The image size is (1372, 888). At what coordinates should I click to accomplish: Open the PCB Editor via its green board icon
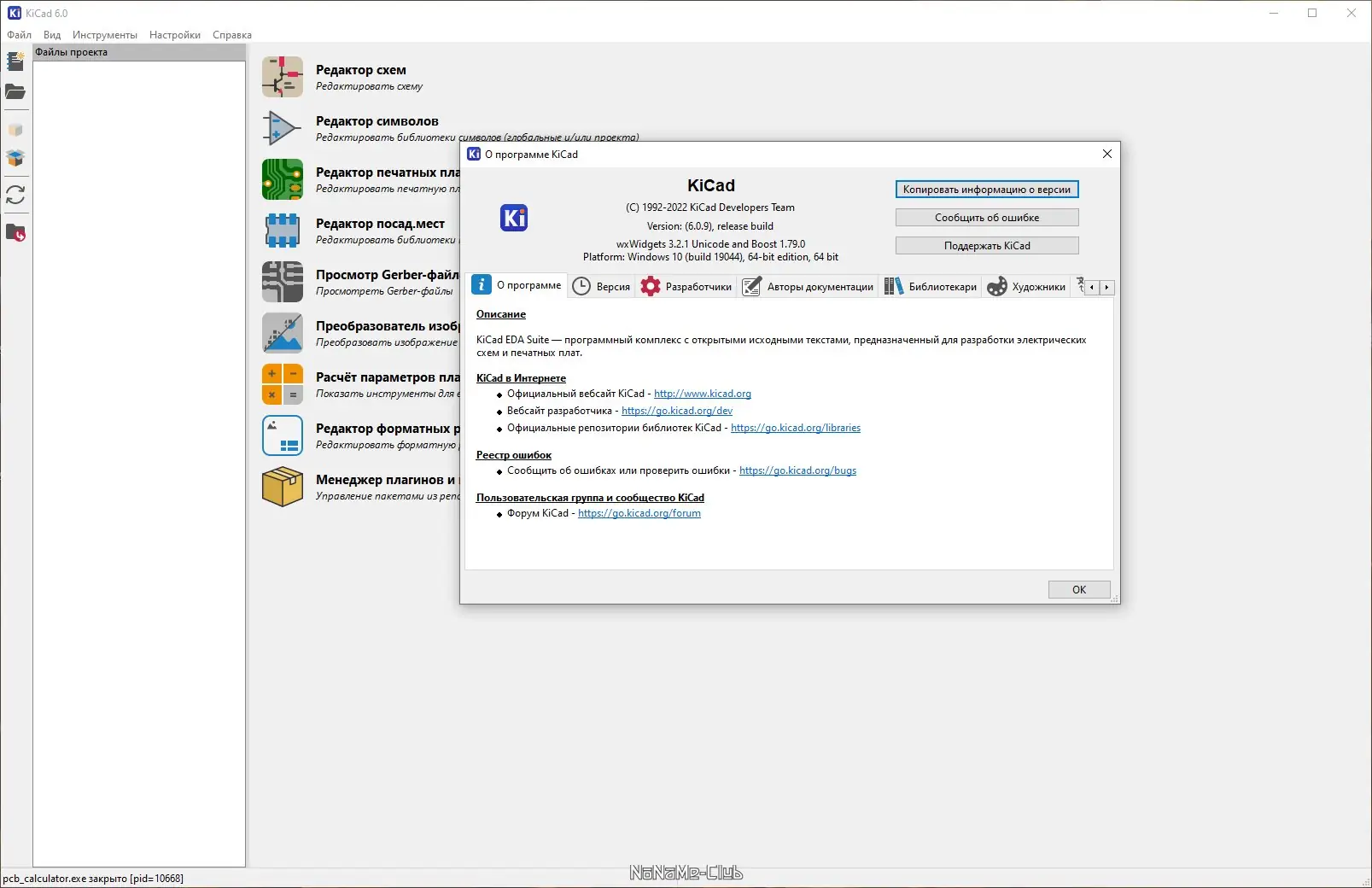[x=283, y=179]
